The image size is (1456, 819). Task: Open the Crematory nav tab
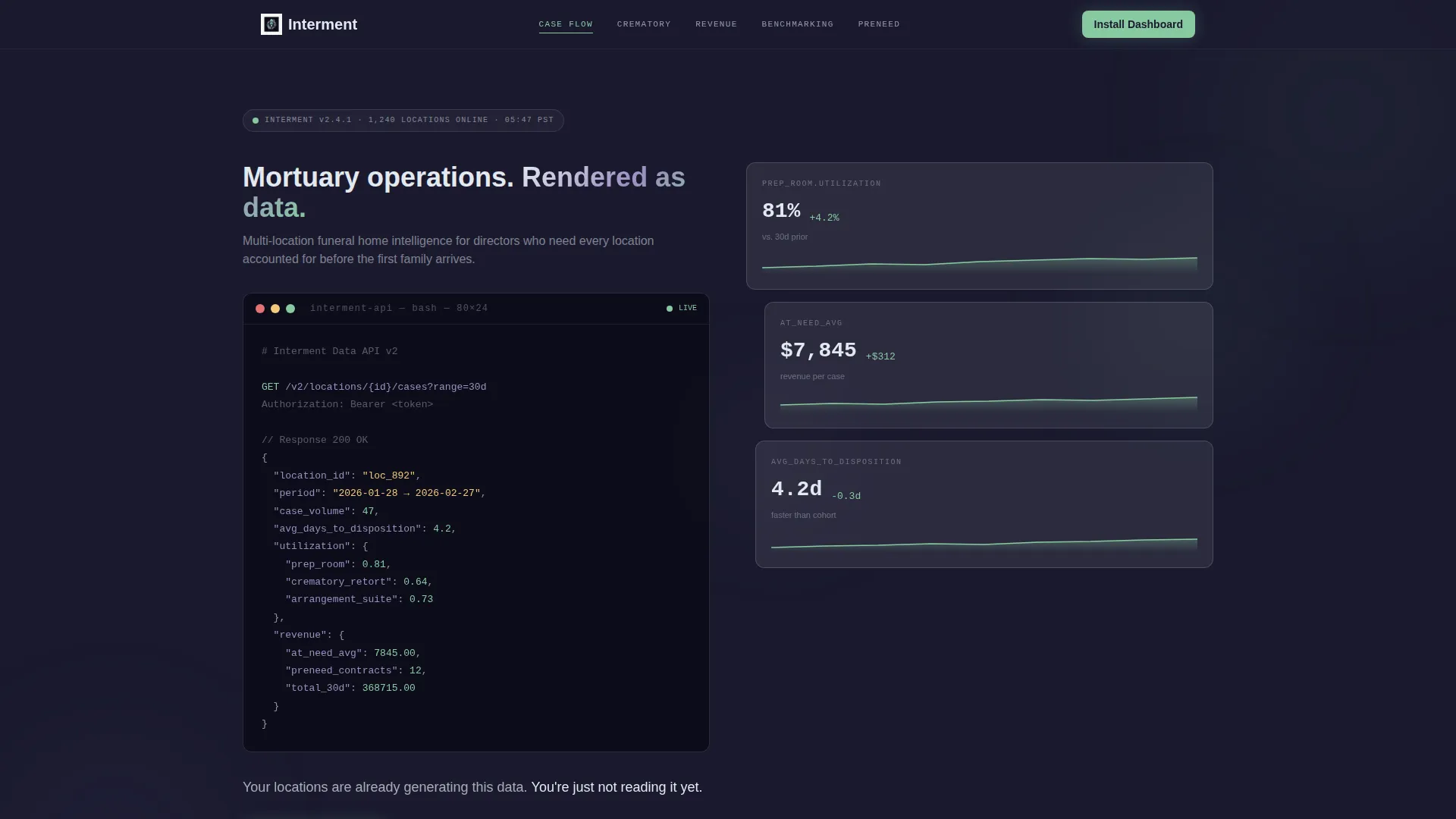(644, 24)
